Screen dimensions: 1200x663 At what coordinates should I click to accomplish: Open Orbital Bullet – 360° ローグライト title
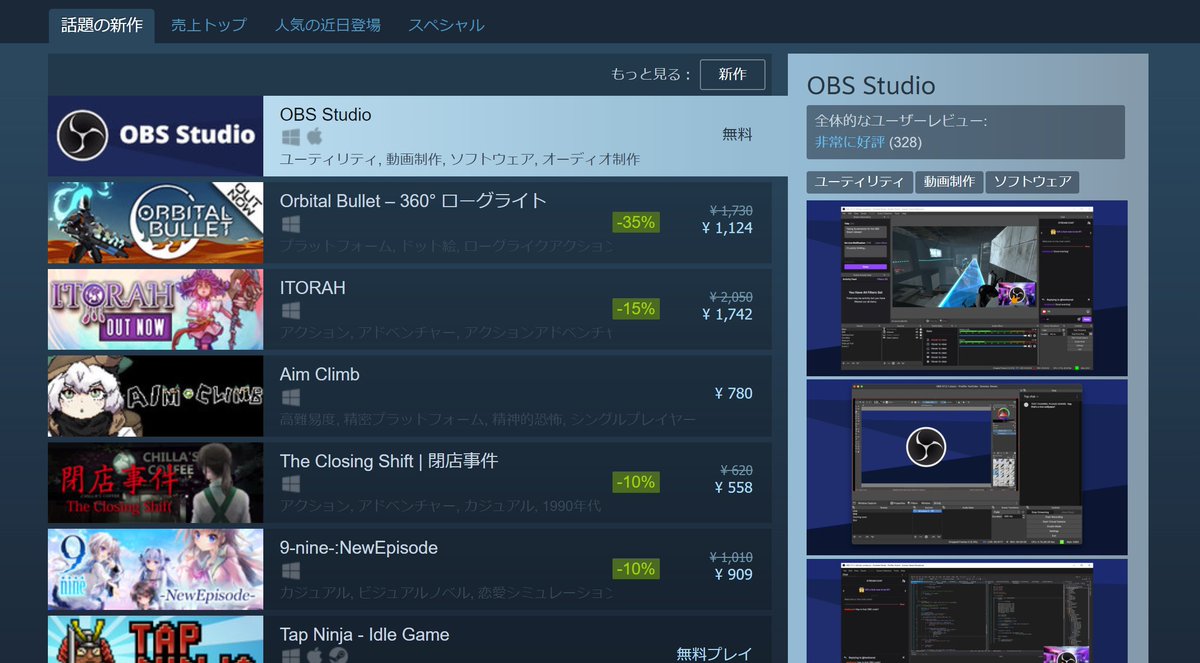pyautogui.click(x=413, y=201)
